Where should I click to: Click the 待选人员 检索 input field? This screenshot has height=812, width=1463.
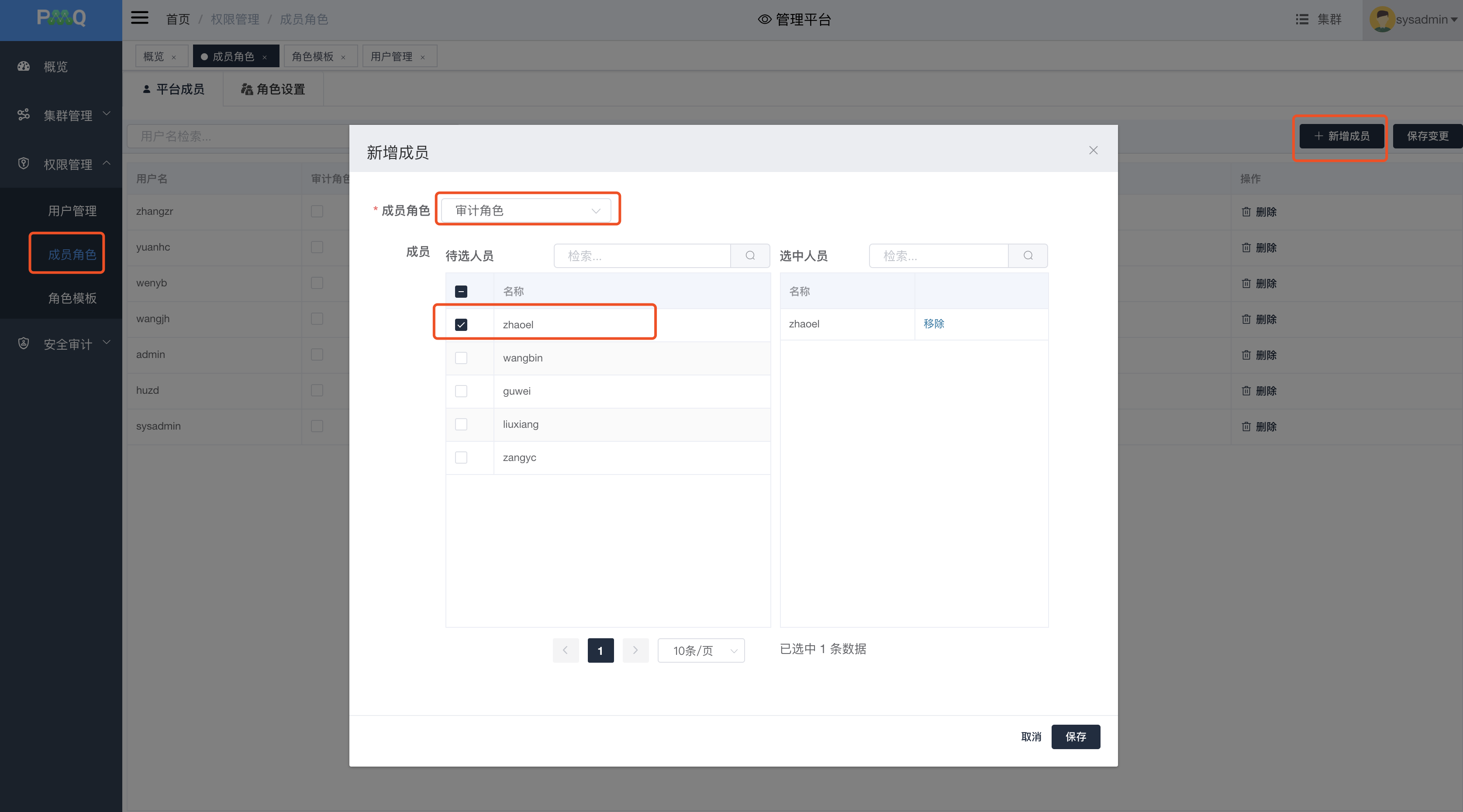pos(642,255)
